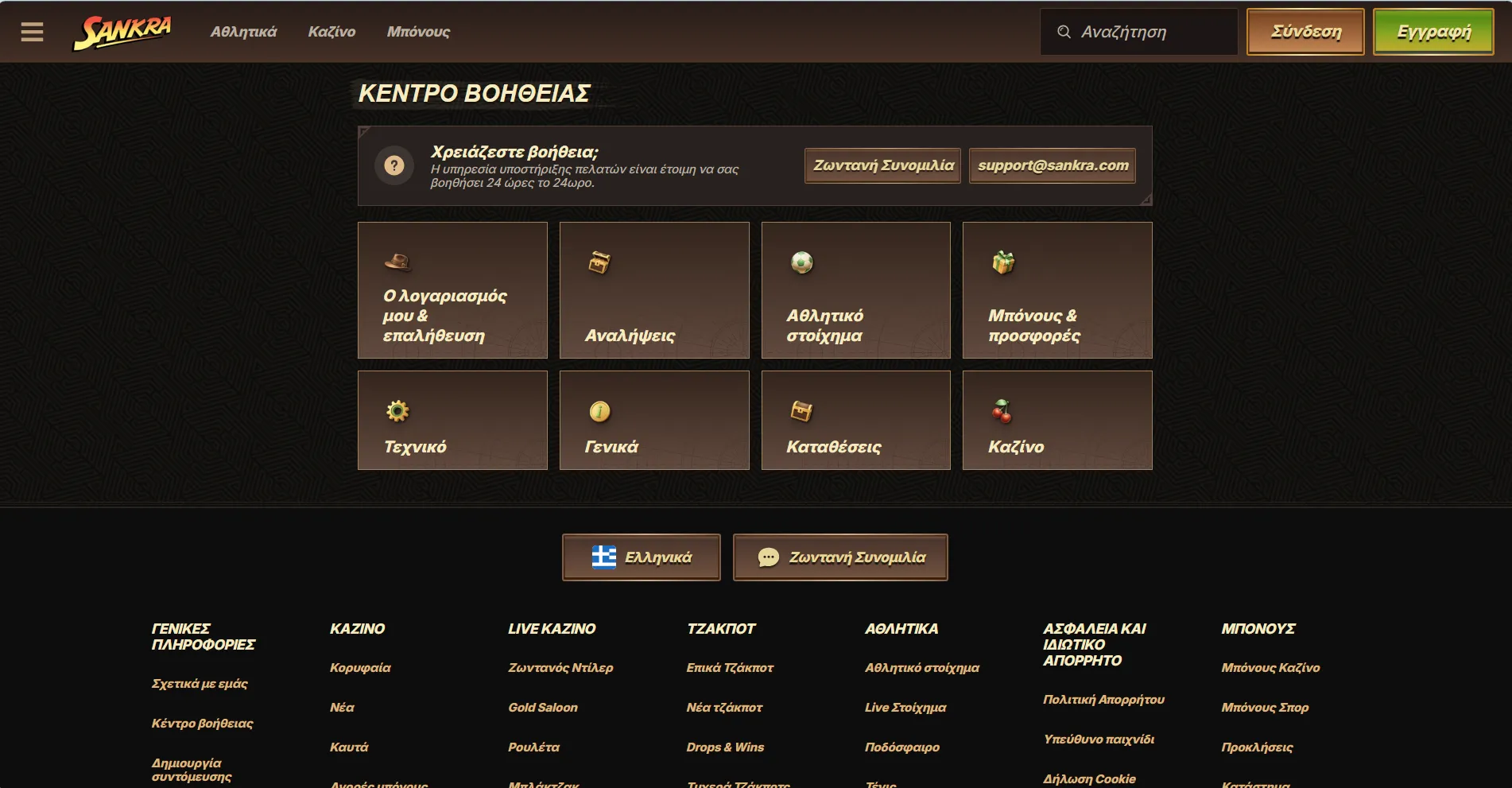
Task: Click the support@sankra.com email button
Action: coord(1053,165)
